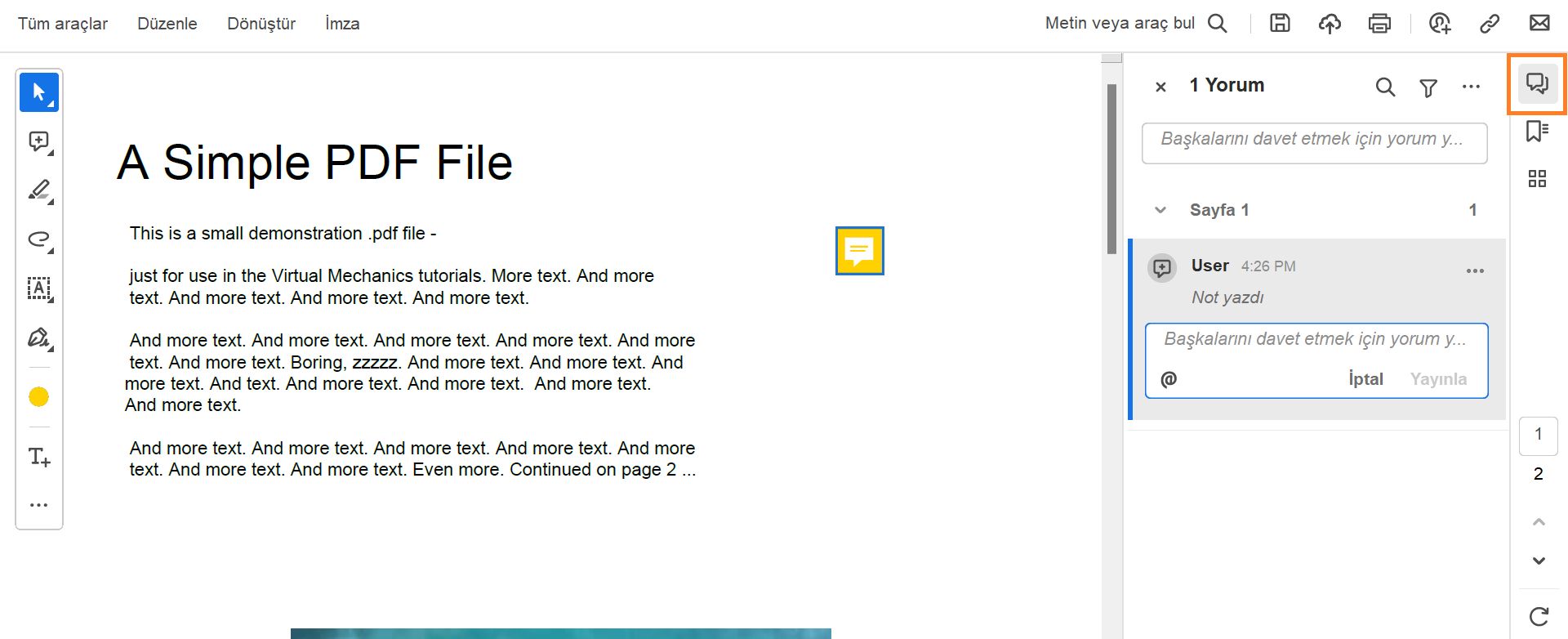
Task: Open comments panel options menu
Action: pos(1472,87)
